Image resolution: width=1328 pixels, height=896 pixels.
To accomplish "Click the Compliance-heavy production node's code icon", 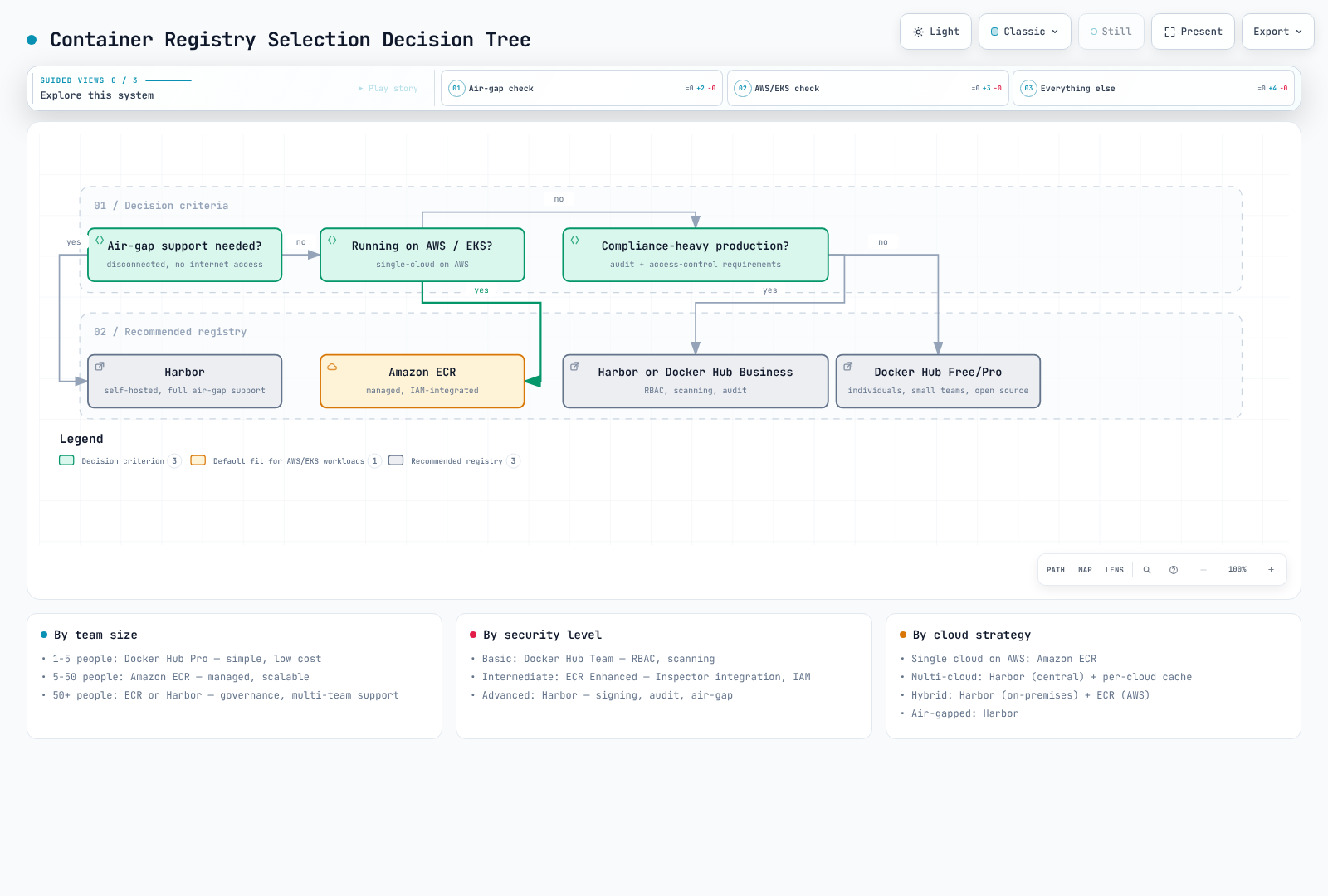I will (574, 240).
